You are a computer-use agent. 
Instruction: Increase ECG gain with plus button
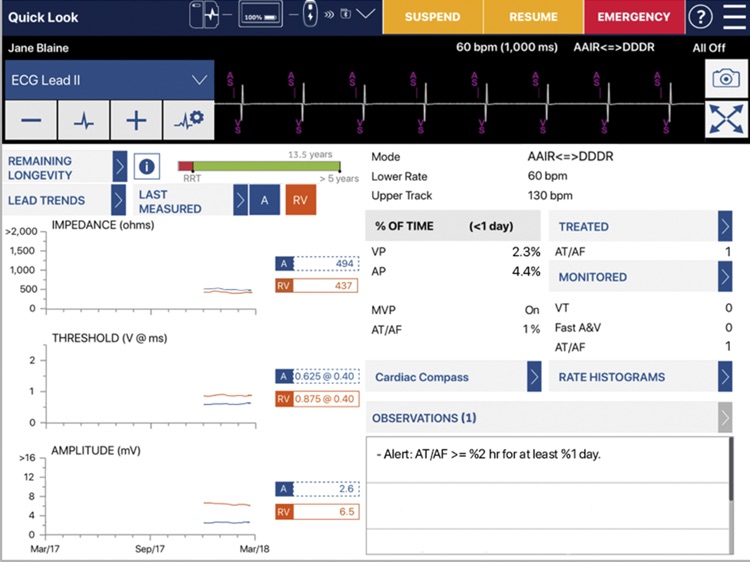136,120
